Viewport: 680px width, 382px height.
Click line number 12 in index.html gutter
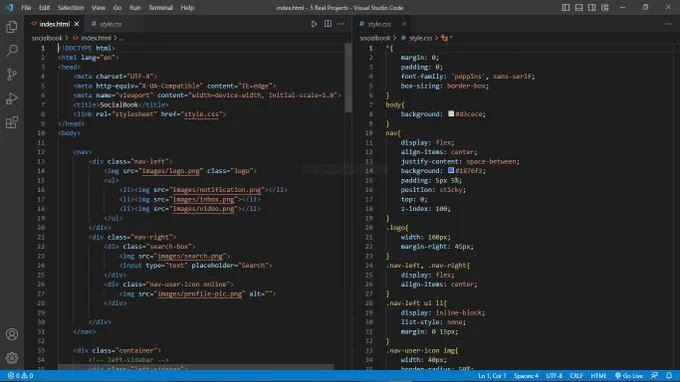pyautogui.click(x=41, y=152)
